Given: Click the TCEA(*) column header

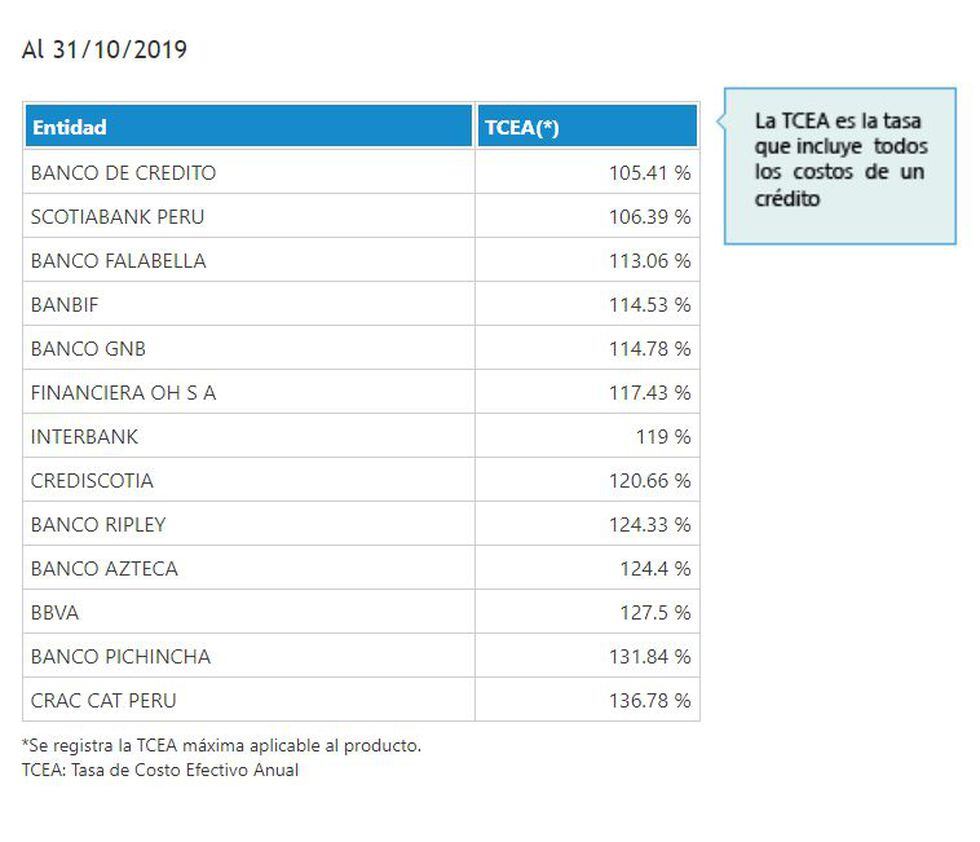Looking at the screenshot, I should click(x=521, y=127).
